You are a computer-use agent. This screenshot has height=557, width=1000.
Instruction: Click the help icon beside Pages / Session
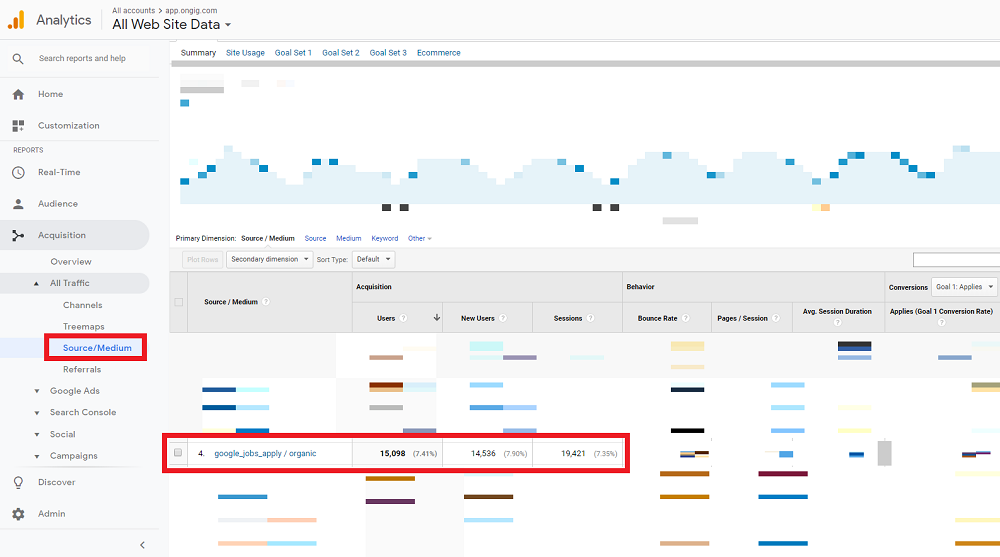(776, 318)
